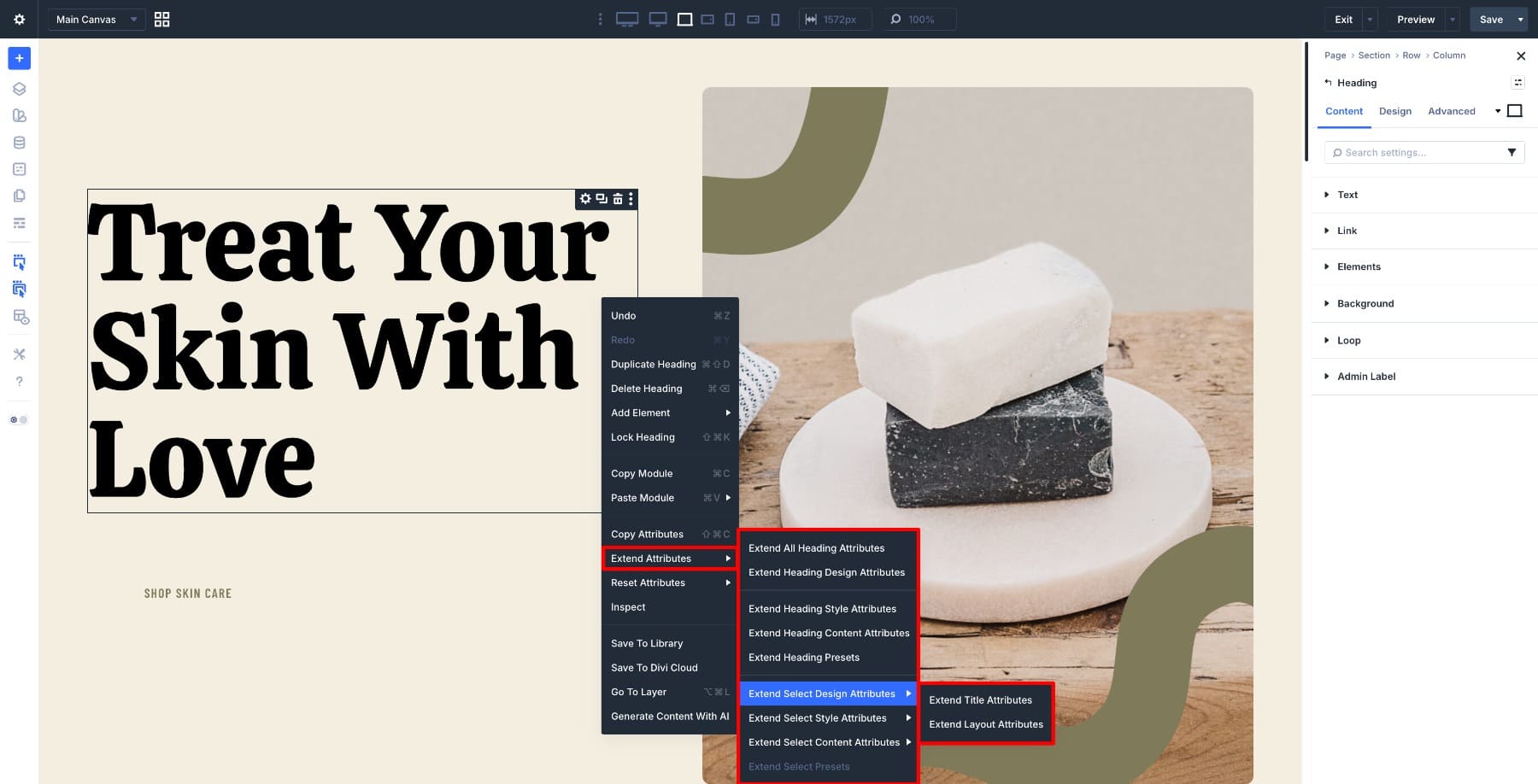Screen dimensions: 1538x784
Task: Duplicate the Heading via its module toolbar icon
Action: (x=602, y=198)
